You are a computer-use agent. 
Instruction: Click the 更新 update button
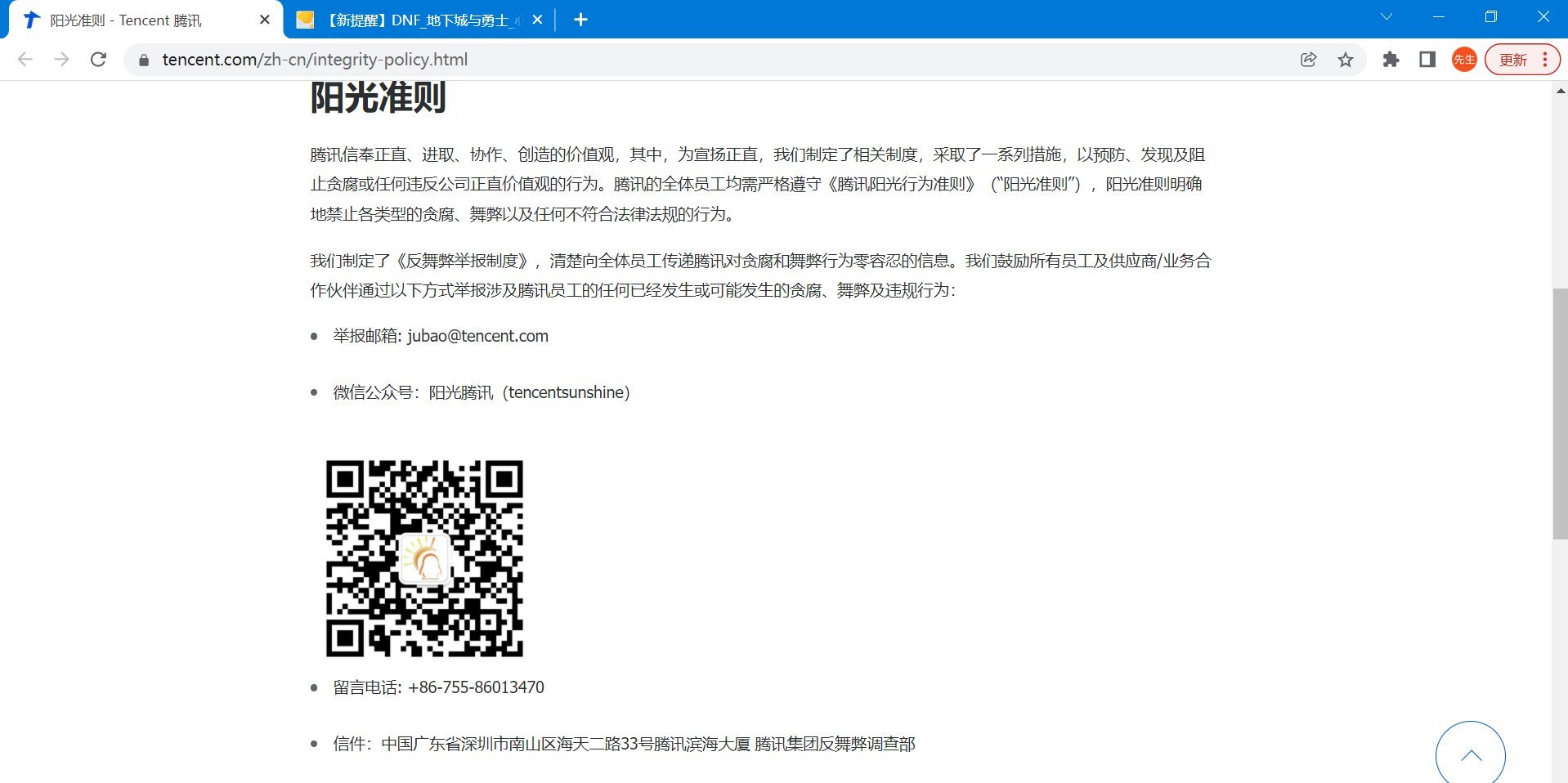point(1513,60)
